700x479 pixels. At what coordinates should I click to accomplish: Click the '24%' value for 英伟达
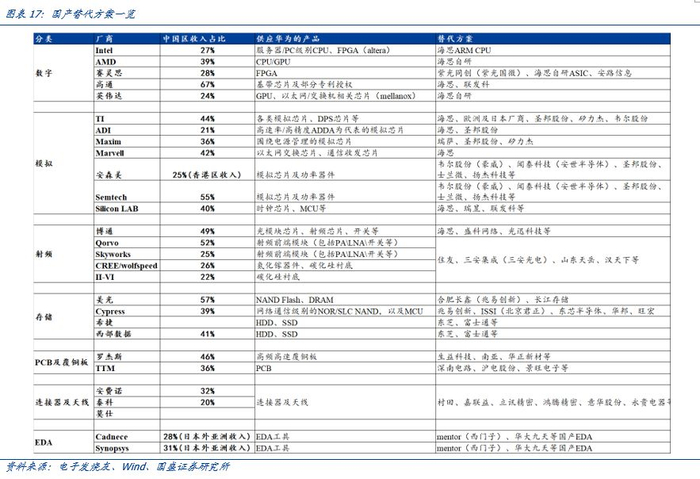[x=208, y=96]
